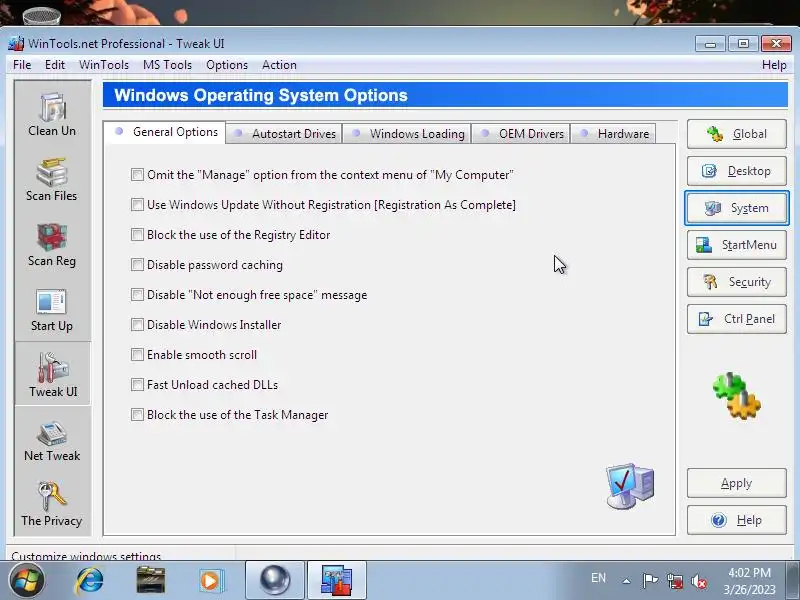Screen dimensions: 800x600
Task: Open the Options menu
Action: coord(227,65)
